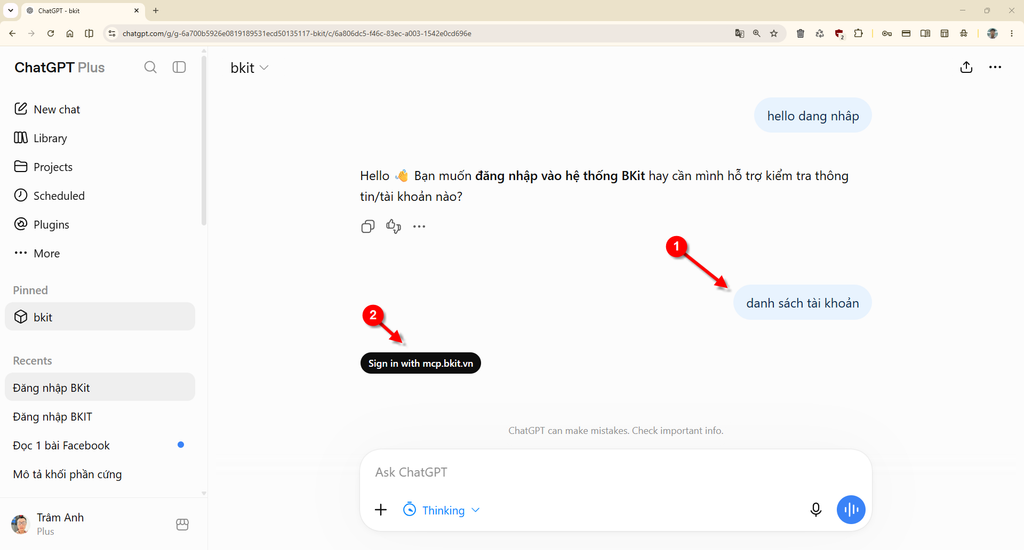Image resolution: width=1024 pixels, height=550 pixels.
Task: Open the browser home page icon
Action: pos(70,33)
